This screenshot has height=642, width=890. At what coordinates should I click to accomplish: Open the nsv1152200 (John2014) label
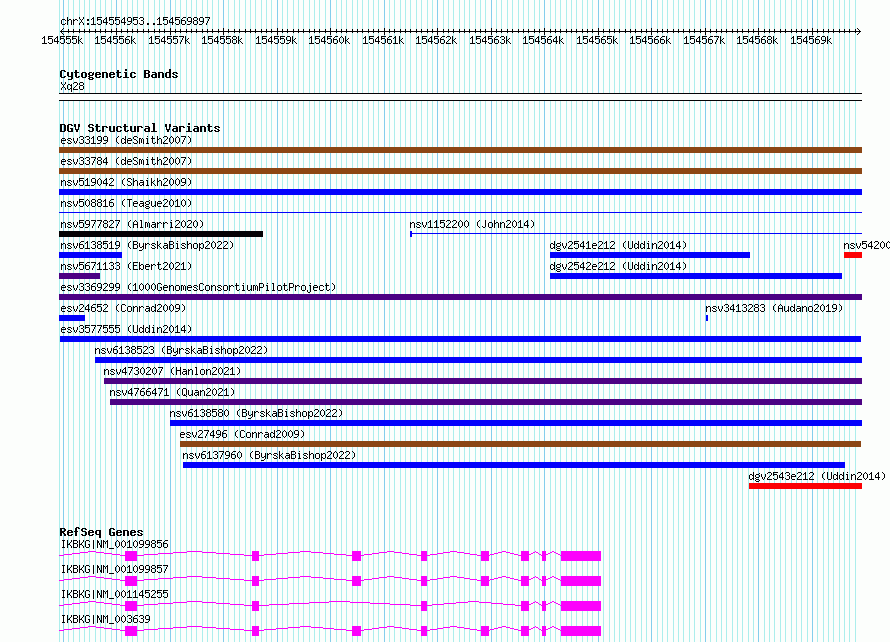(472, 224)
